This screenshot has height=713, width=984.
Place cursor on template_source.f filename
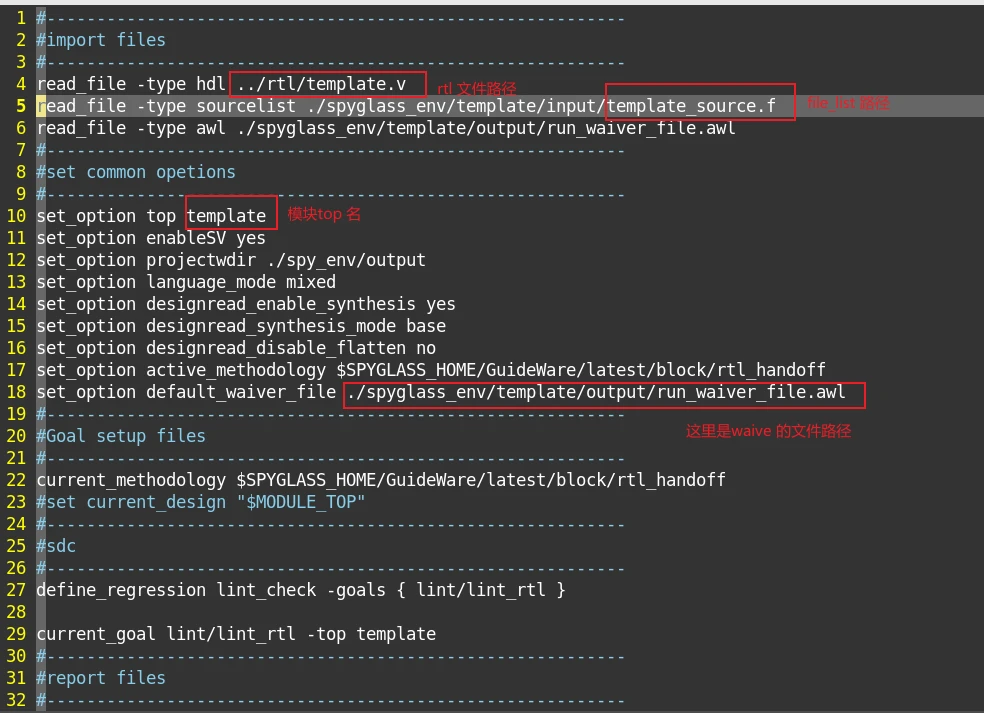[689, 106]
